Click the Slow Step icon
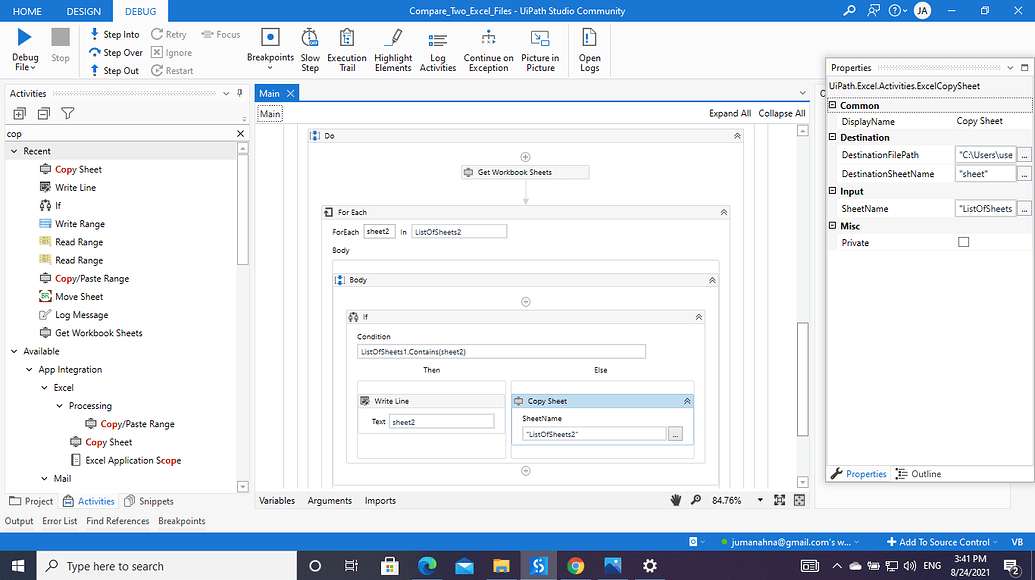The width and height of the screenshot is (1035, 580). tap(310, 38)
